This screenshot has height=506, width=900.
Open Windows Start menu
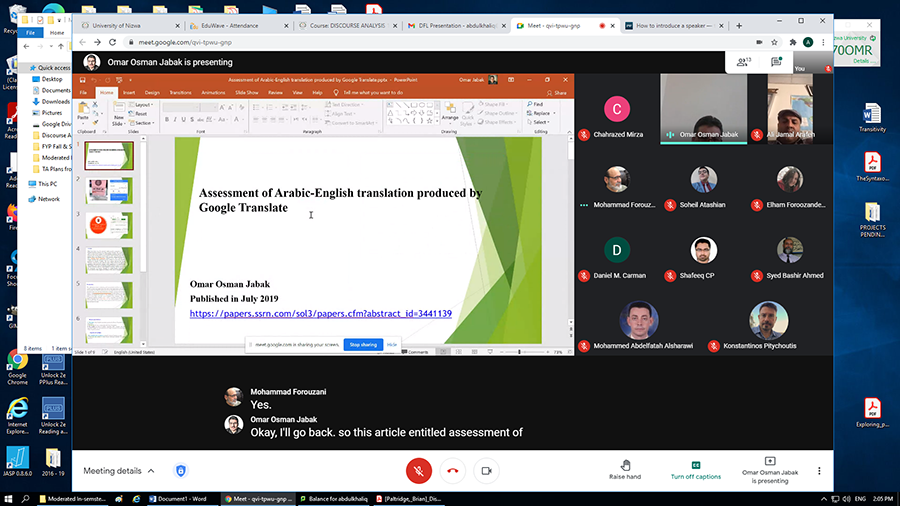coord(8,499)
